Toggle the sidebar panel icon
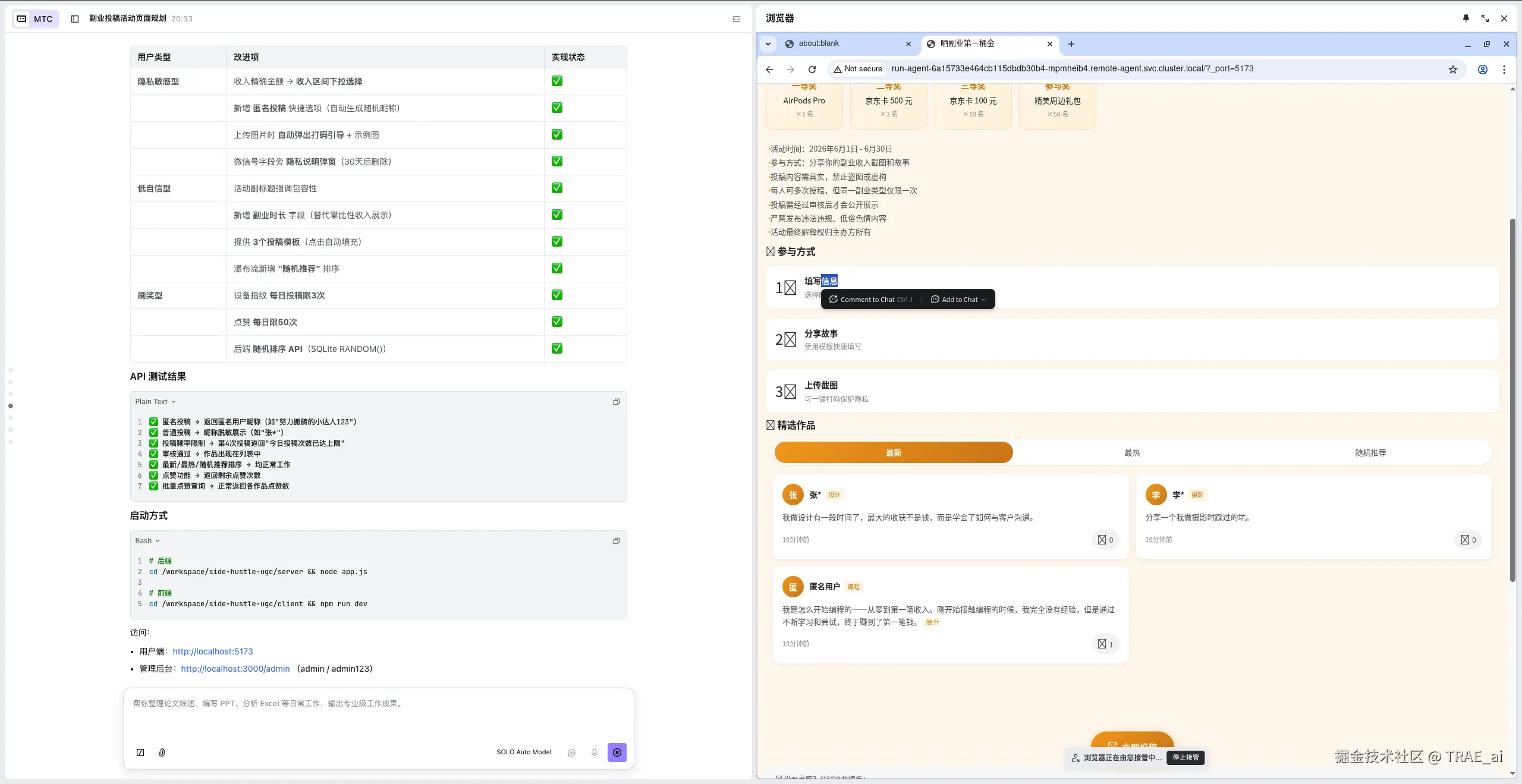 coord(75,18)
